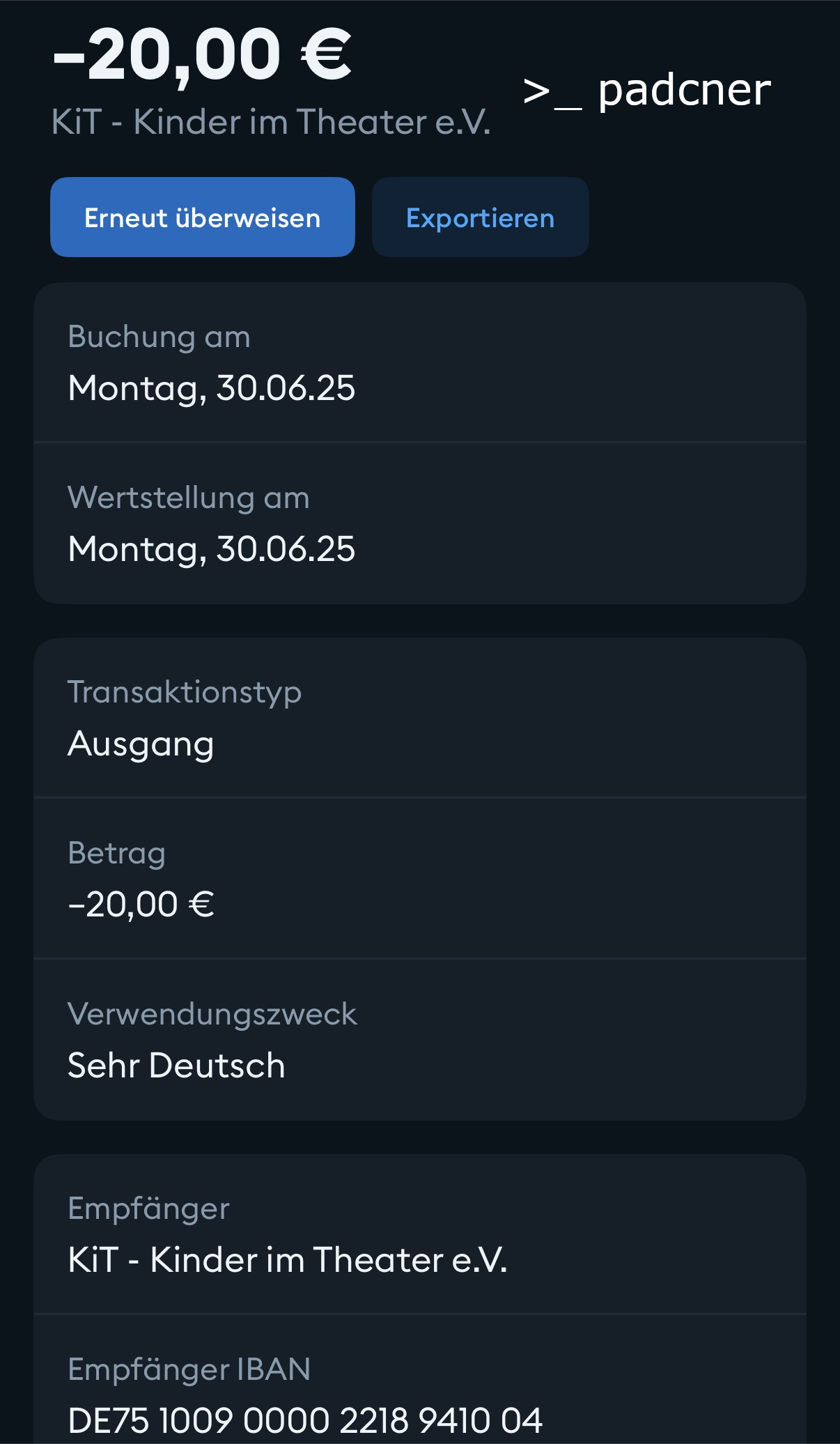Click the "Buchung am" label
The height and width of the screenshot is (1444, 840).
(x=159, y=337)
